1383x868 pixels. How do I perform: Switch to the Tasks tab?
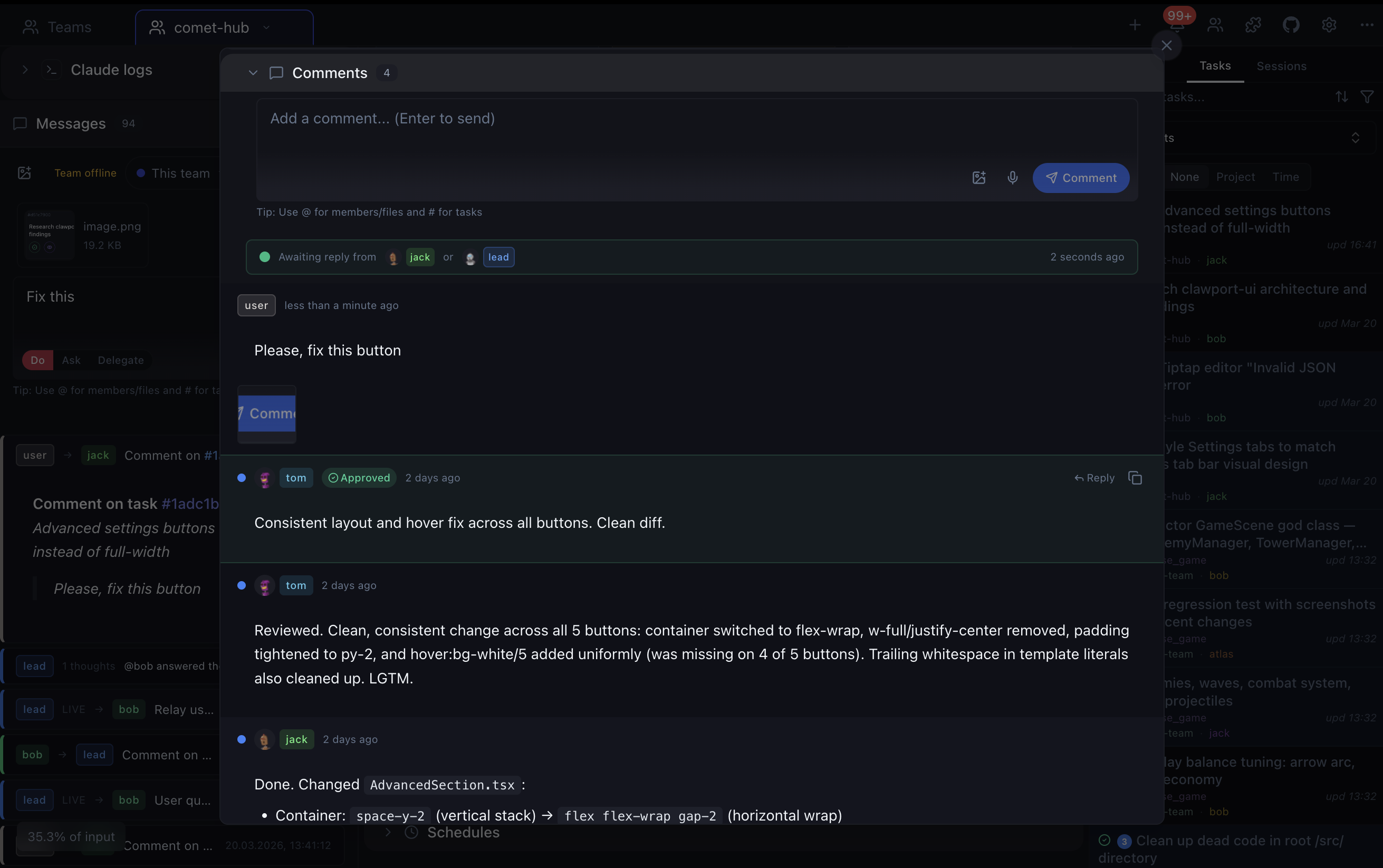click(x=1214, y=66)
